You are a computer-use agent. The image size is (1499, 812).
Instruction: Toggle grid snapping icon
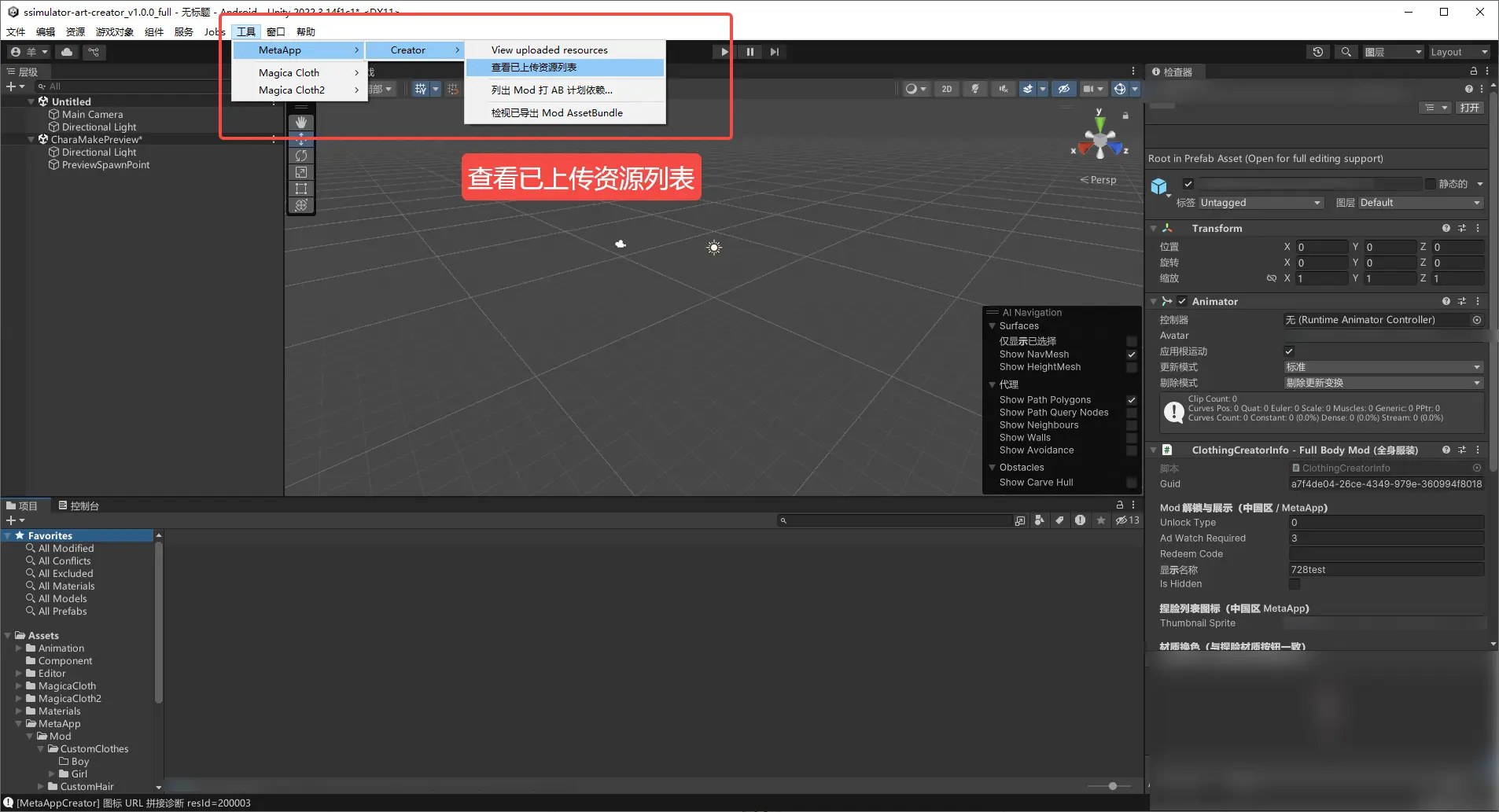pos(453,89)
